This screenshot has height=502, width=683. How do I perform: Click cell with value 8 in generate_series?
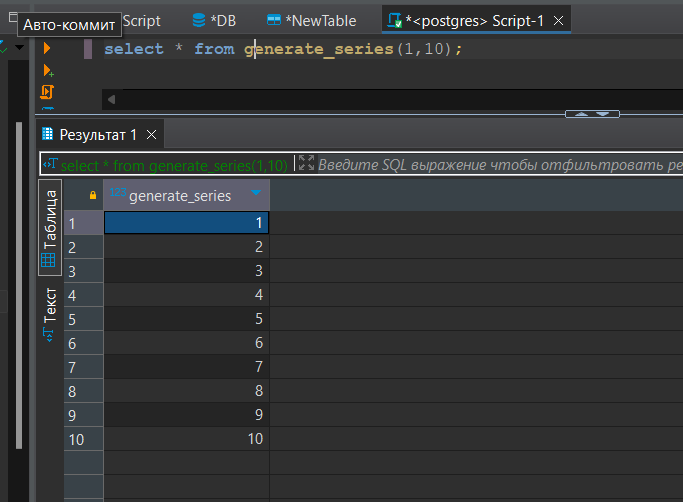[x=186, y=390]
